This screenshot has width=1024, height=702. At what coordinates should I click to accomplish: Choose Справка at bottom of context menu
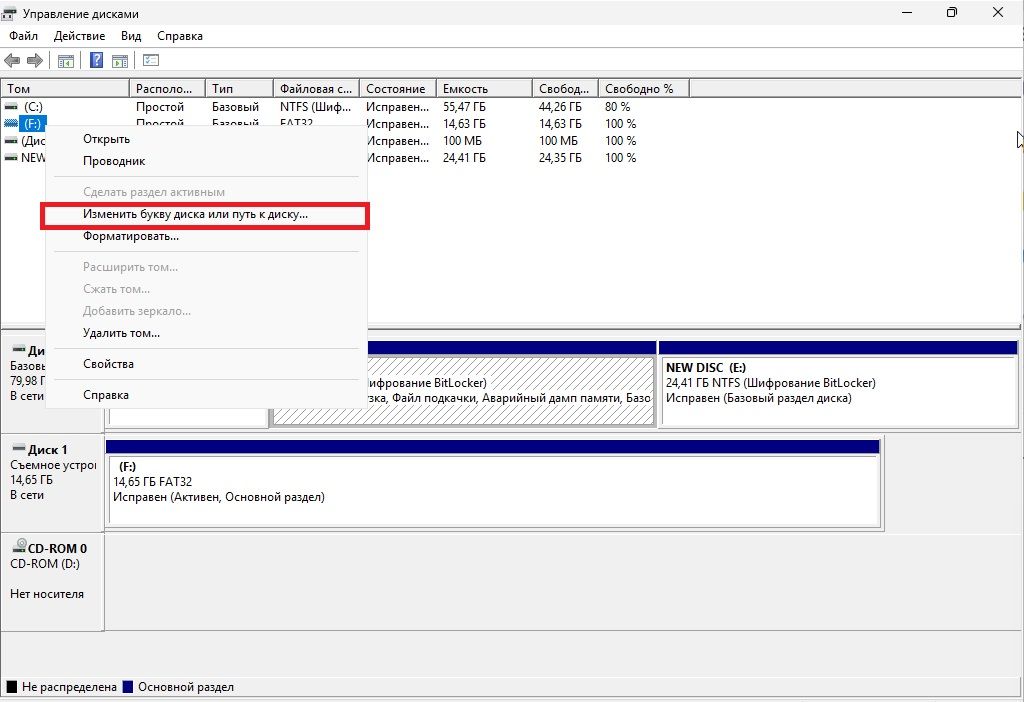(x=206, y=395)
